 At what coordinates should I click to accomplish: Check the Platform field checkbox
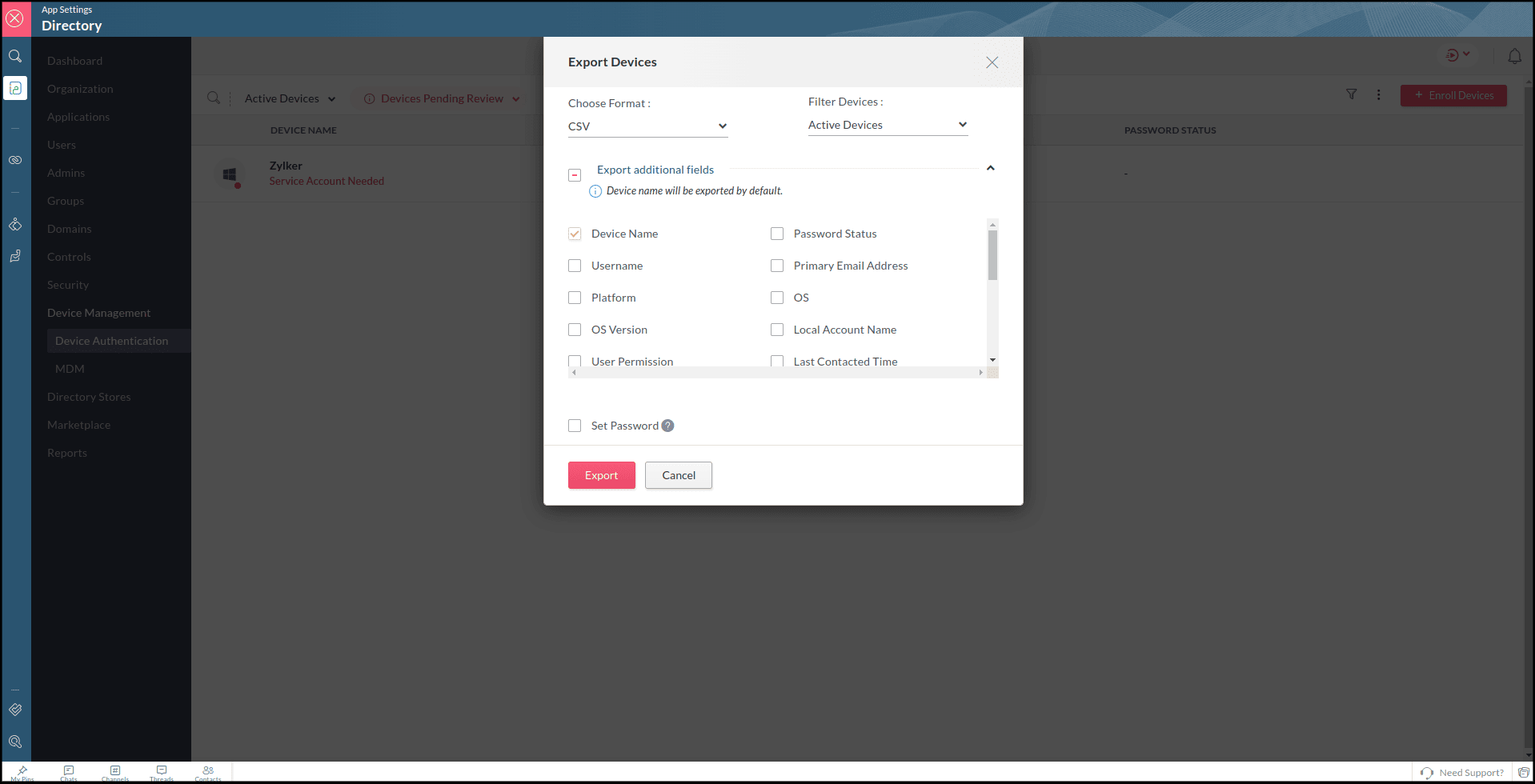click(x=575, y=298)
